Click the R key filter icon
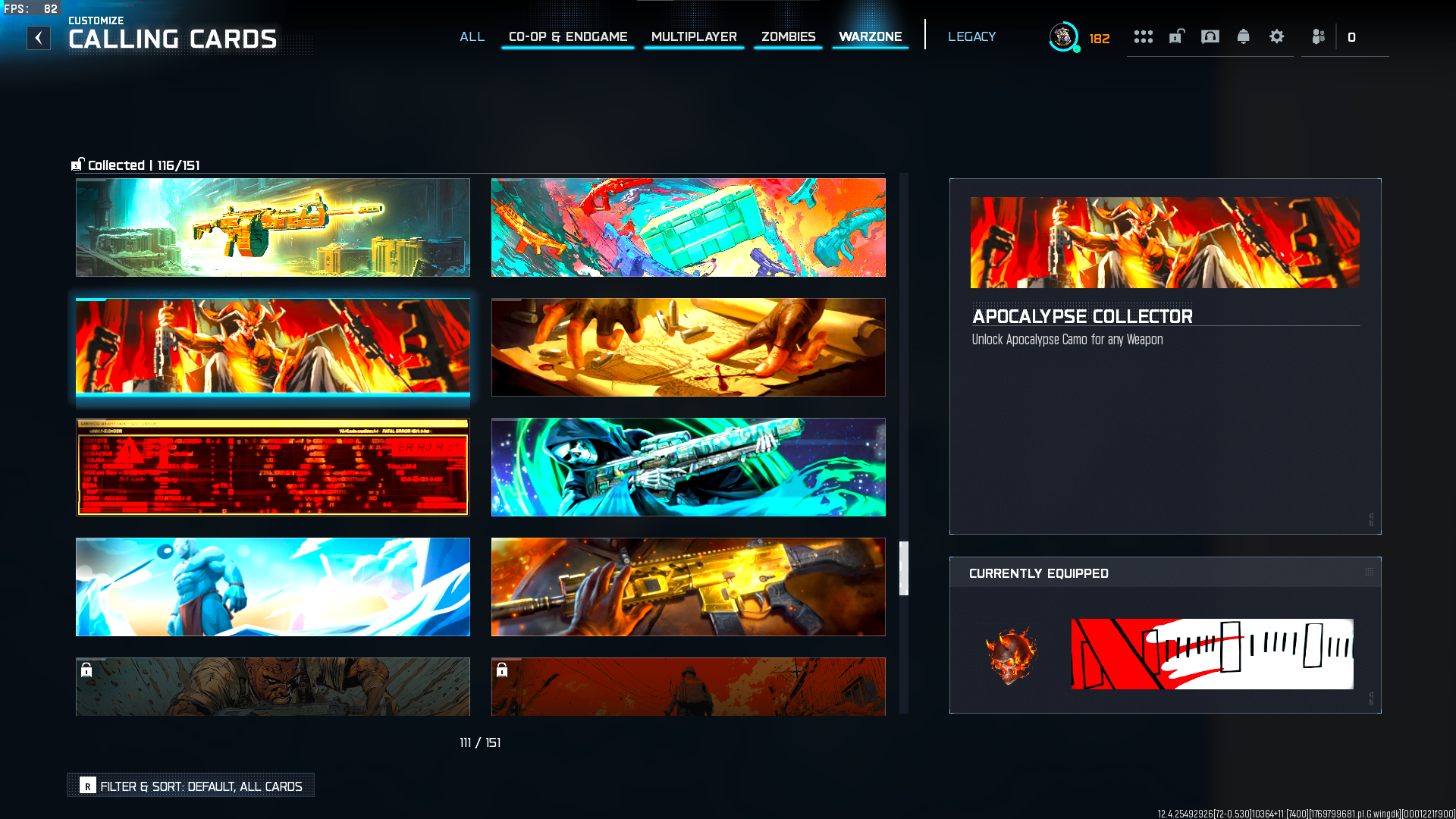Screen dimensions: 1456x819 [x=88, y=786]
